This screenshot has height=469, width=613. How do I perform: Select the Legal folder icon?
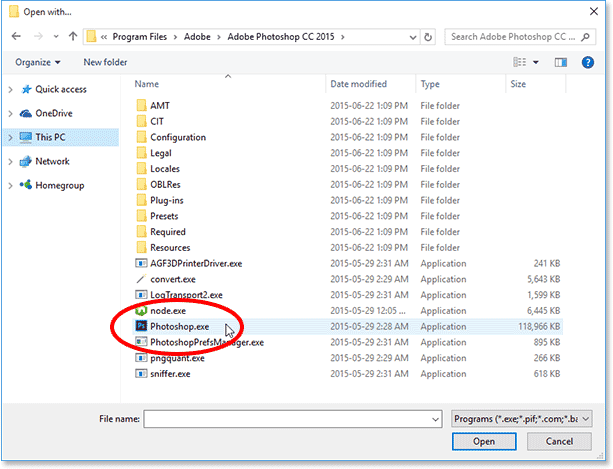pyautogui.click(x=141, y=153)
